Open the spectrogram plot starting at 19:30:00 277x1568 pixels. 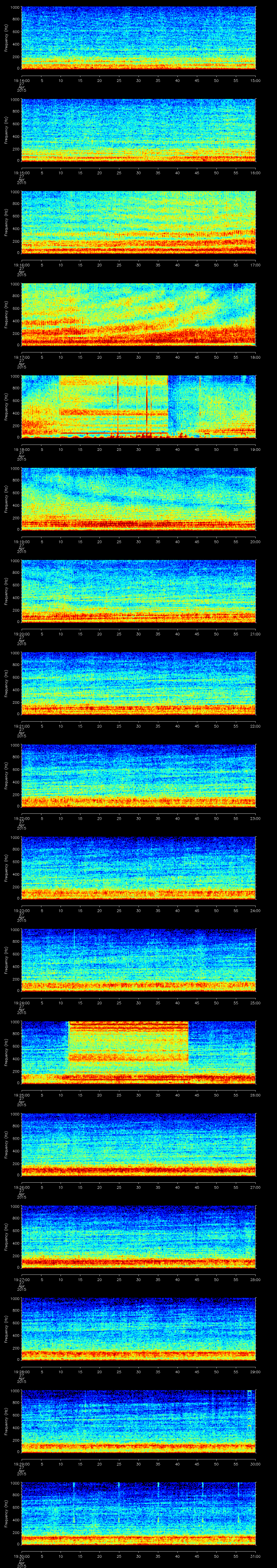(138, 1514)
